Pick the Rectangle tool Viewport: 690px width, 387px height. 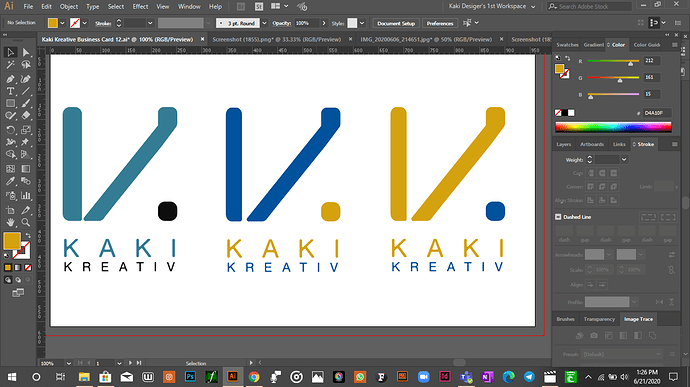click(x=10, y=104)
